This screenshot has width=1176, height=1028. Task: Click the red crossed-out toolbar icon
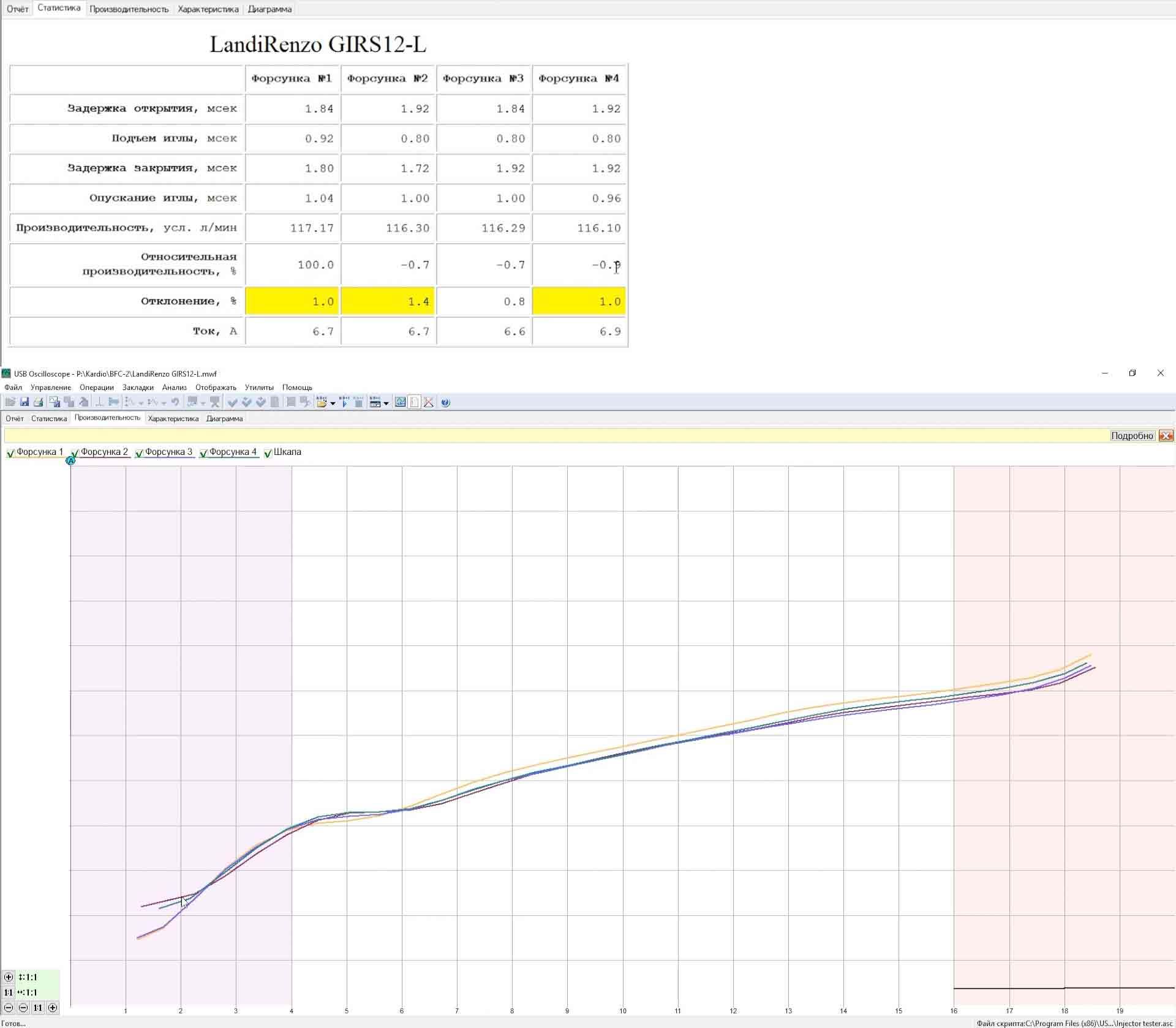point(429,402)
